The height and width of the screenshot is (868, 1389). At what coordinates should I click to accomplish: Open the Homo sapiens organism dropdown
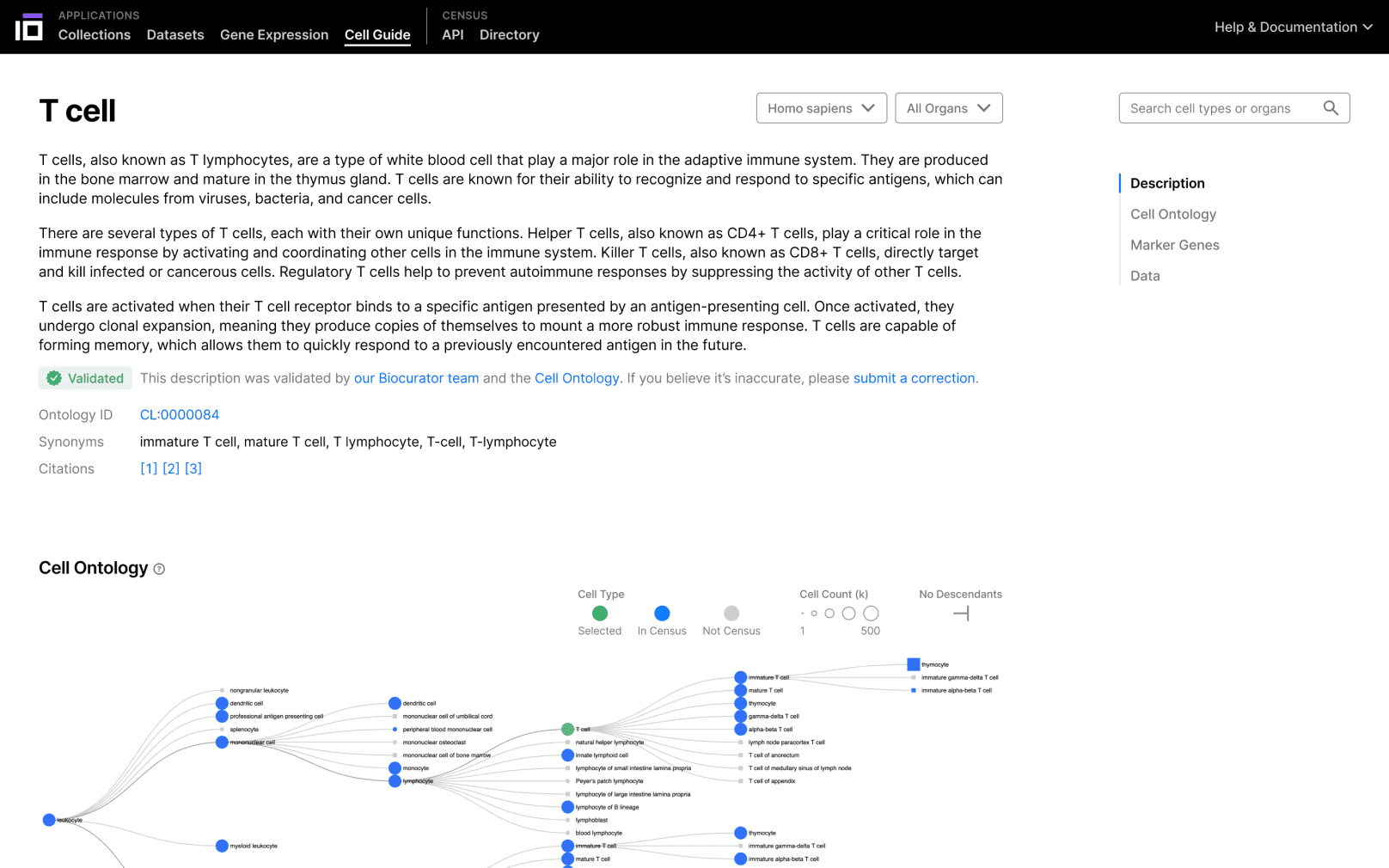tap(821, 108)
